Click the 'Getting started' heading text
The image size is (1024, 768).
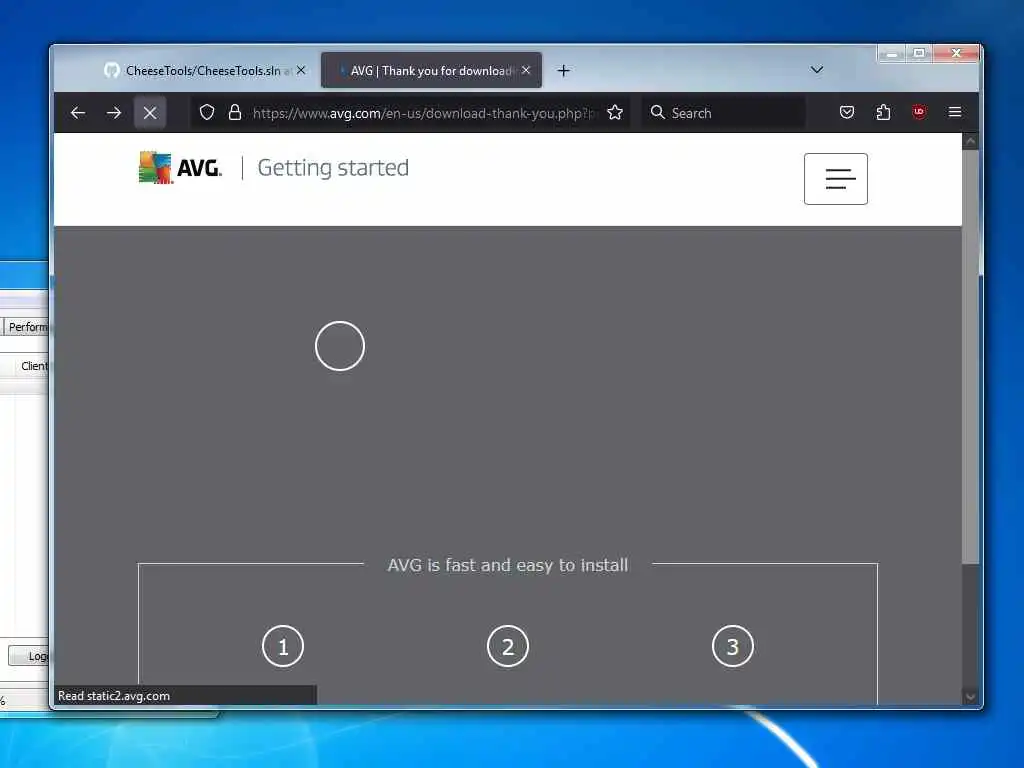point(333,168)
